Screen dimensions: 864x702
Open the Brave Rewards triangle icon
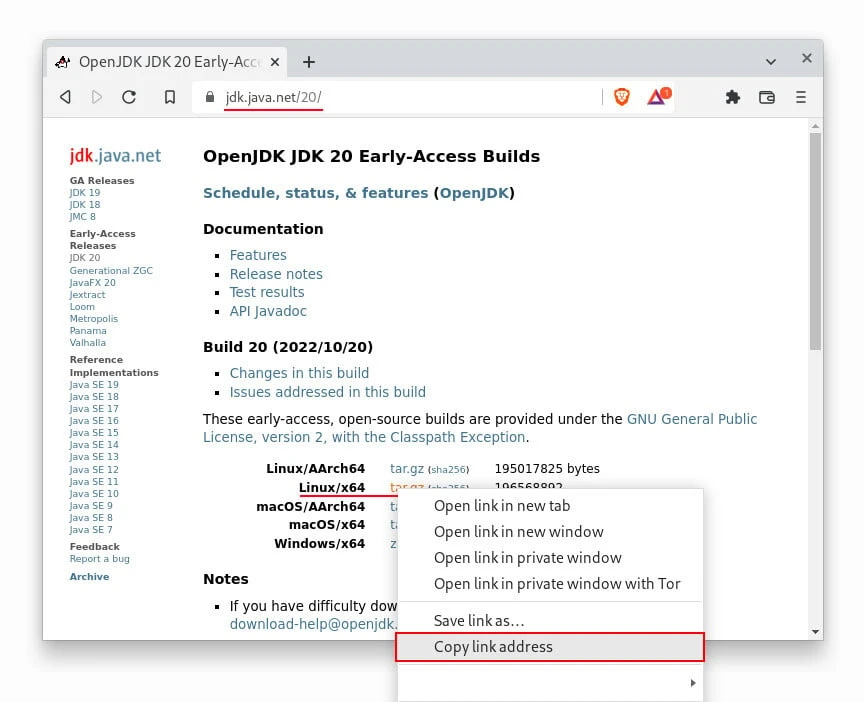[657, 97]
